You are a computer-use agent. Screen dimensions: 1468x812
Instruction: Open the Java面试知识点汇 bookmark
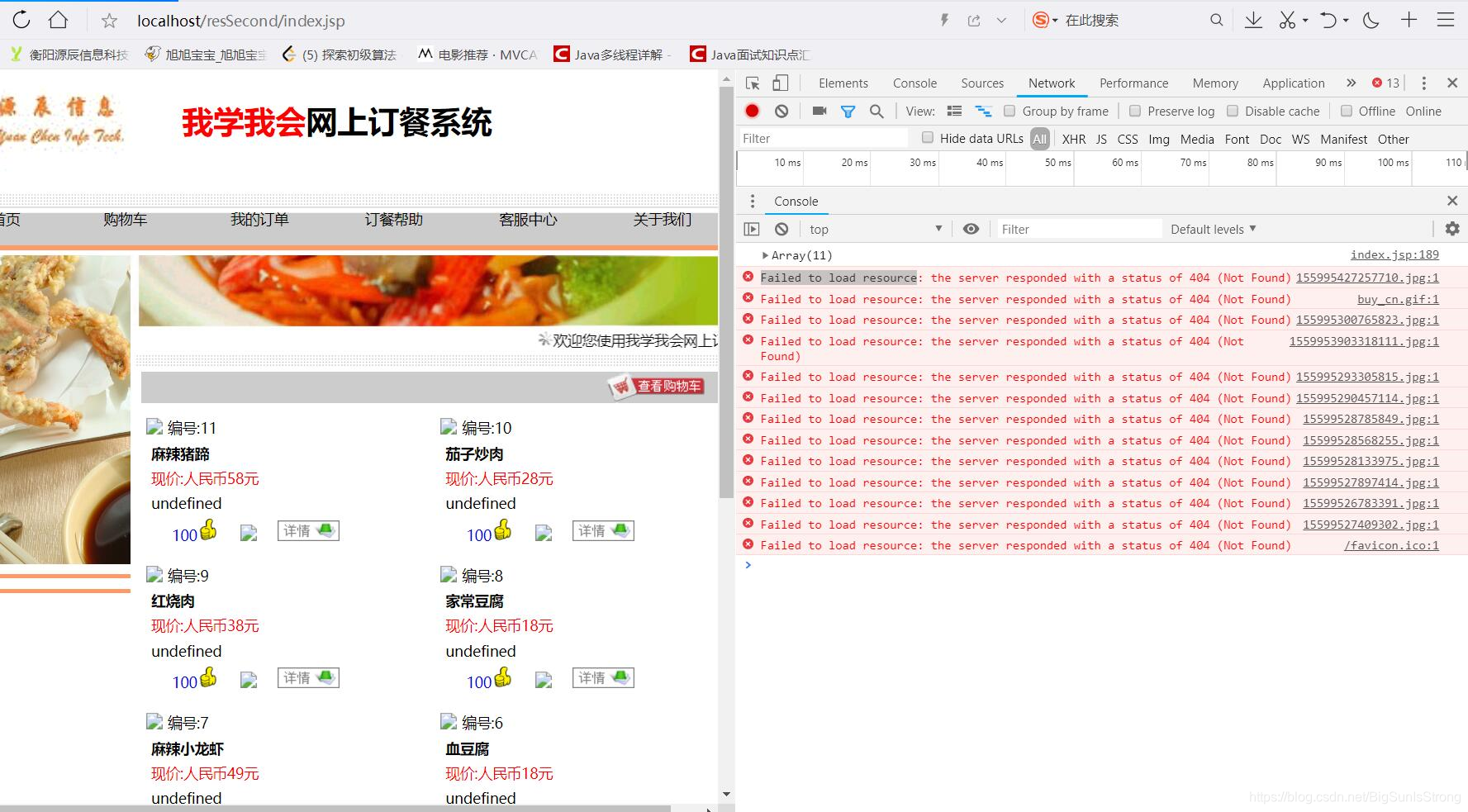750,55
